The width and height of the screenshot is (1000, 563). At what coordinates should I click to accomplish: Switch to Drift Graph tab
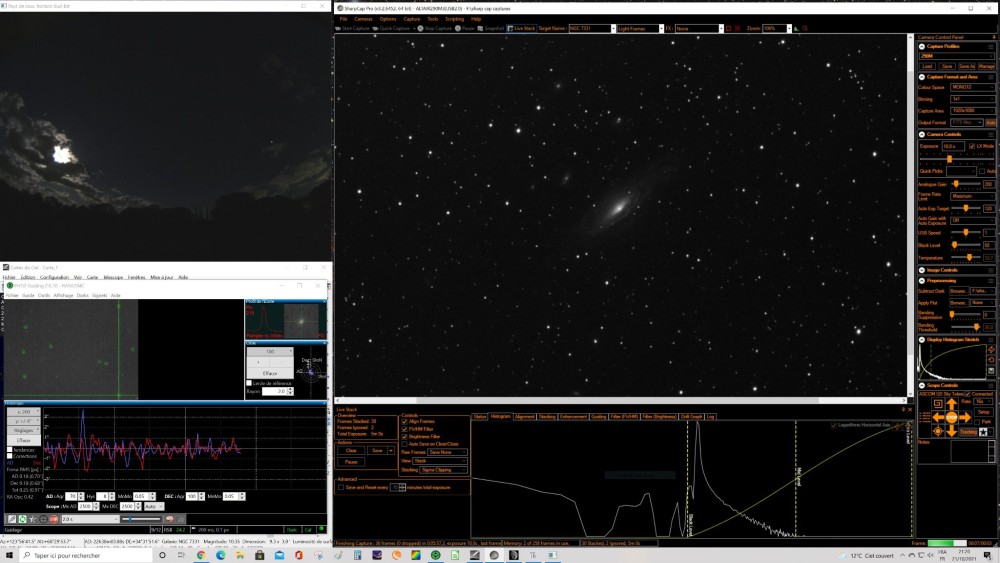point(692,416)
